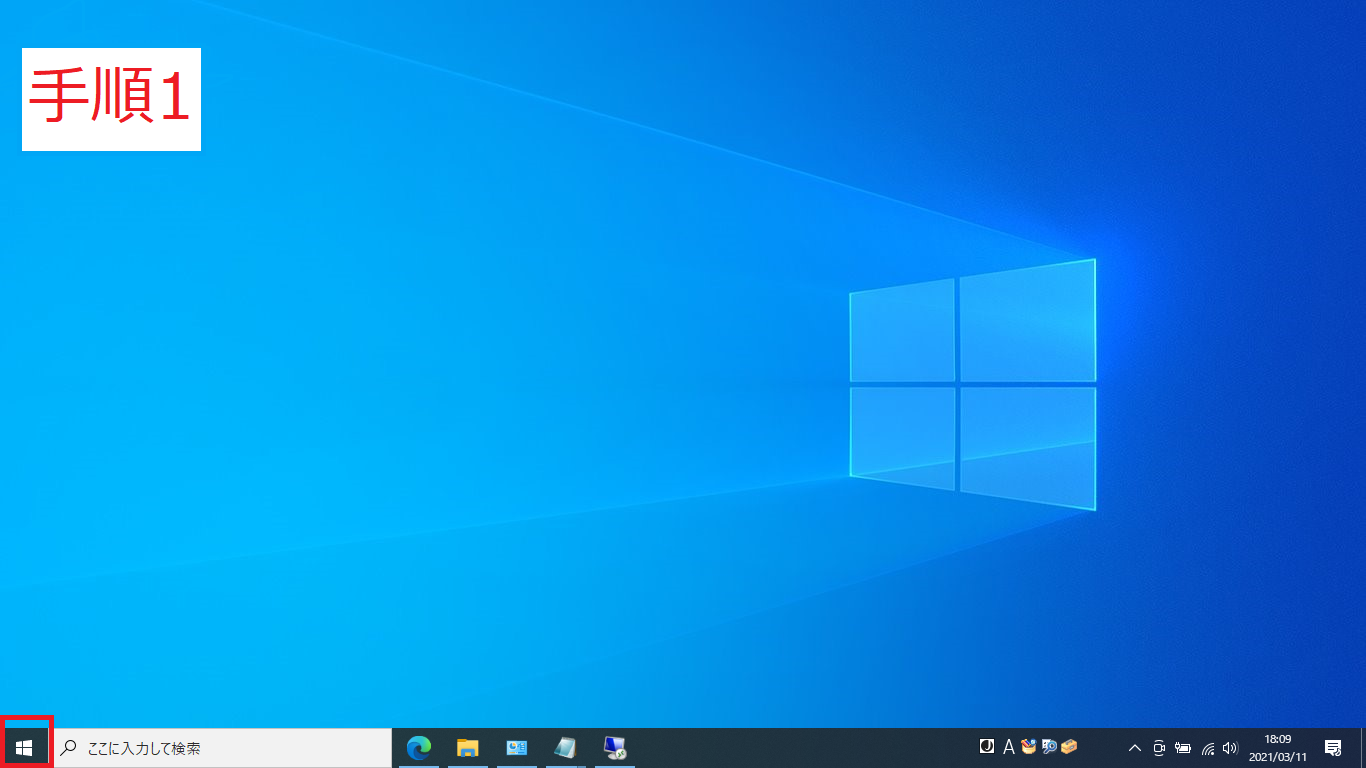Open the IME toolbox icon
This screenshot has width=1366, height=768.
1069,746
